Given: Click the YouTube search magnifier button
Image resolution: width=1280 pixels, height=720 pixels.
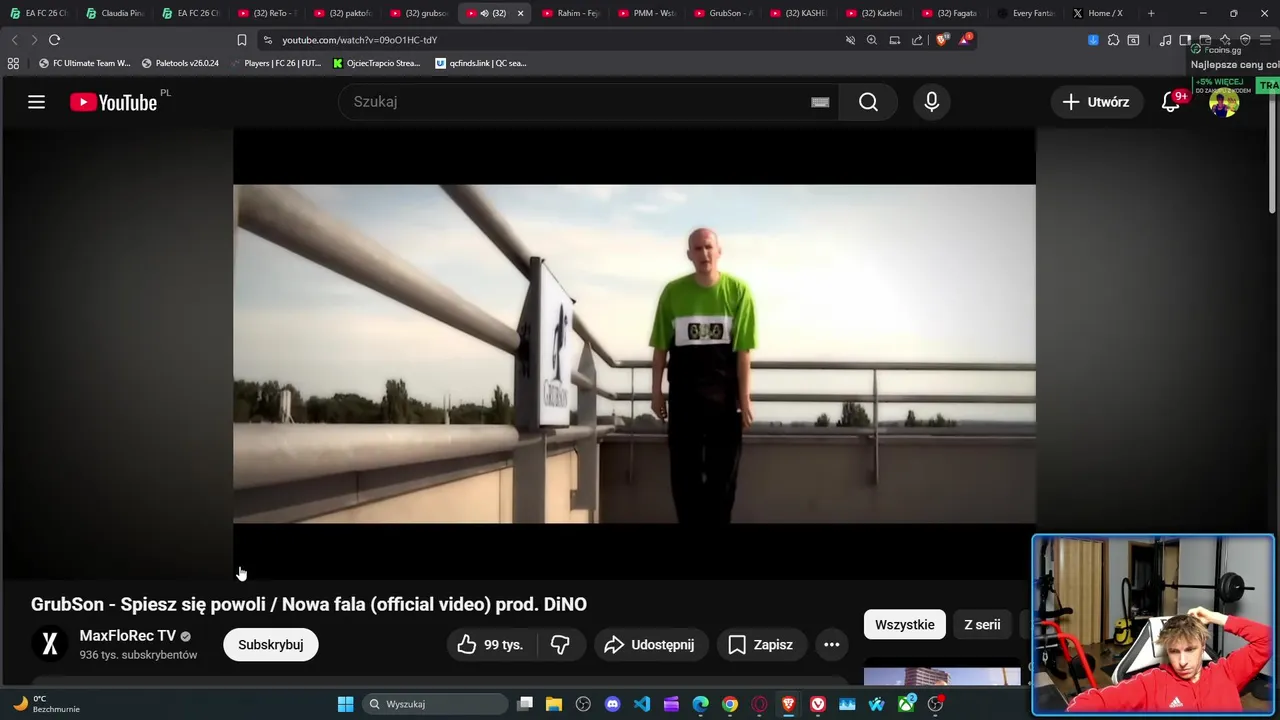Looking at the screenshot, I should [868, 102].
